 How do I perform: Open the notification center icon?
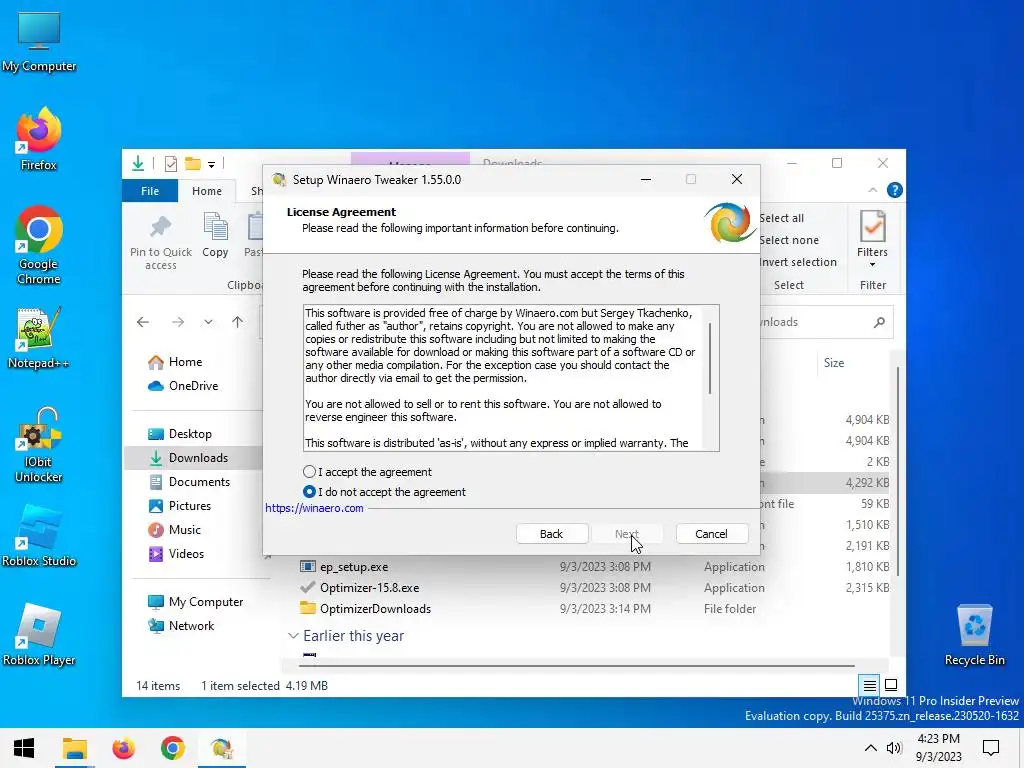(991, 748)
